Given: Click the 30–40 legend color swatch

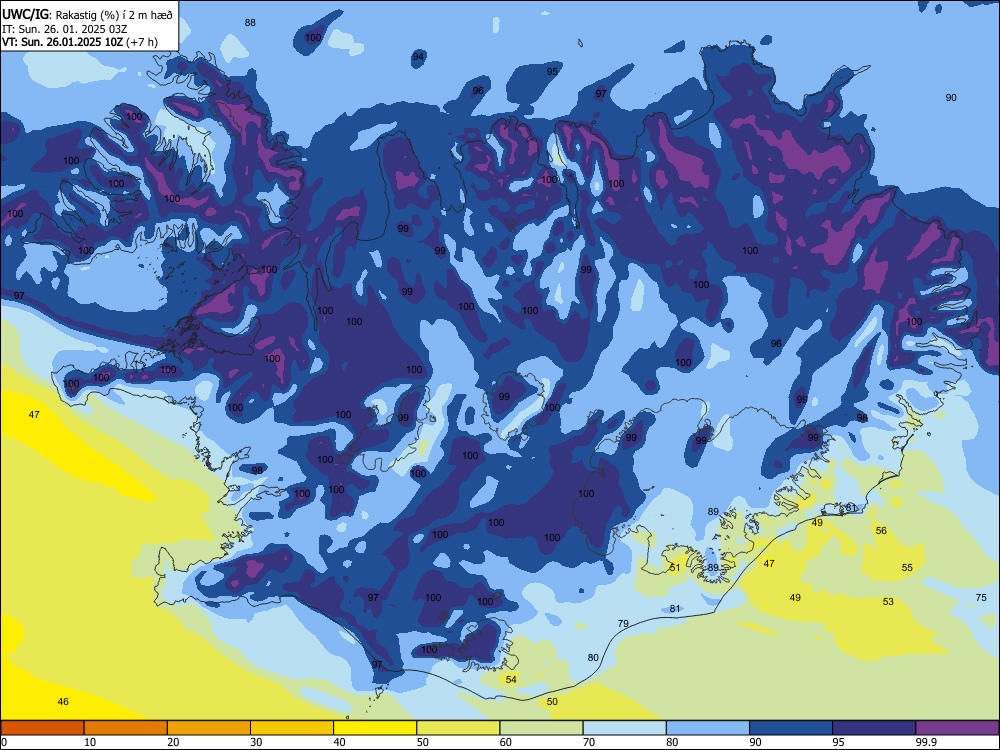Looking at the screenshot, I should pyautogui.click(x=292, y=728).
